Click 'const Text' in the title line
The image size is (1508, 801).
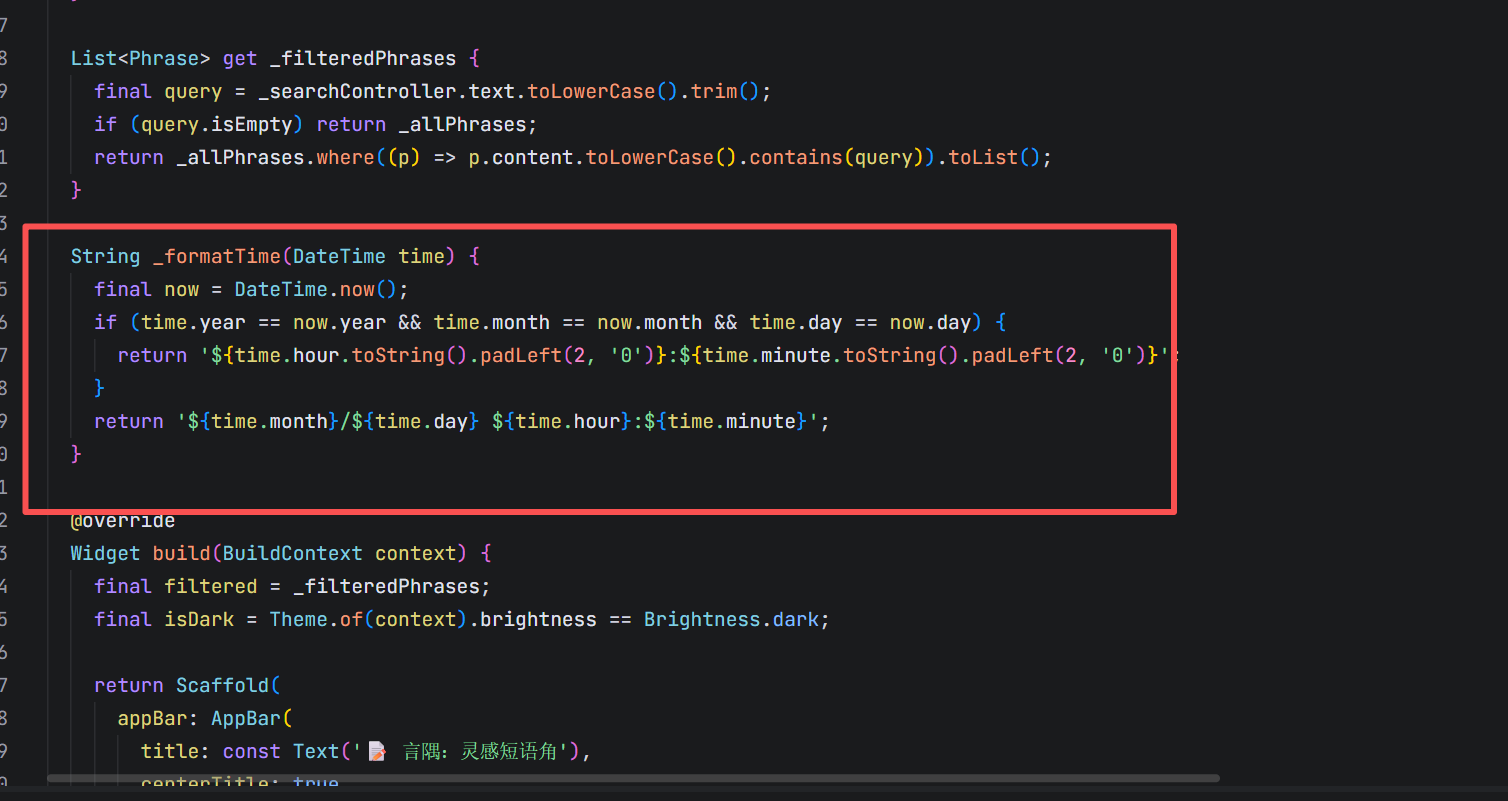pyautogui.click(x=281, y=751)
